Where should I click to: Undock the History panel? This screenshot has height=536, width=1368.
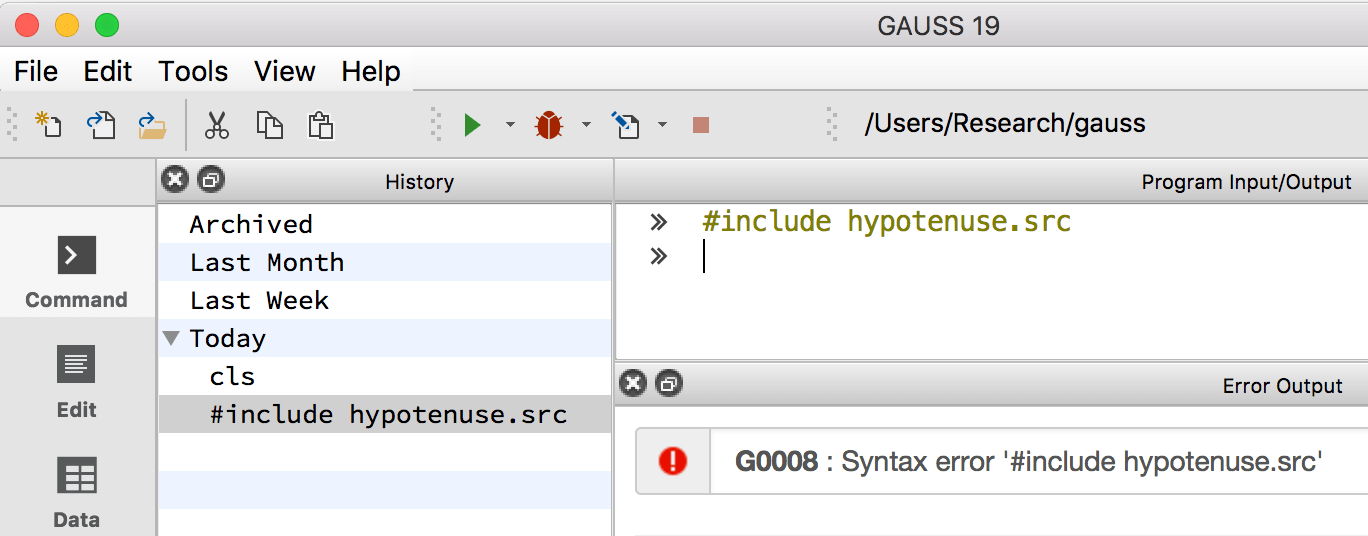point(211,180)
